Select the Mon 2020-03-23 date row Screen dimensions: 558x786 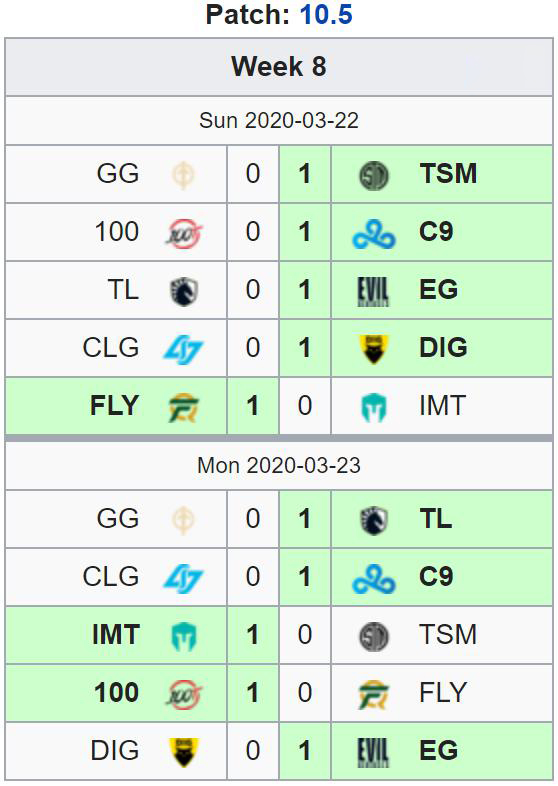[x=279, y=466]
